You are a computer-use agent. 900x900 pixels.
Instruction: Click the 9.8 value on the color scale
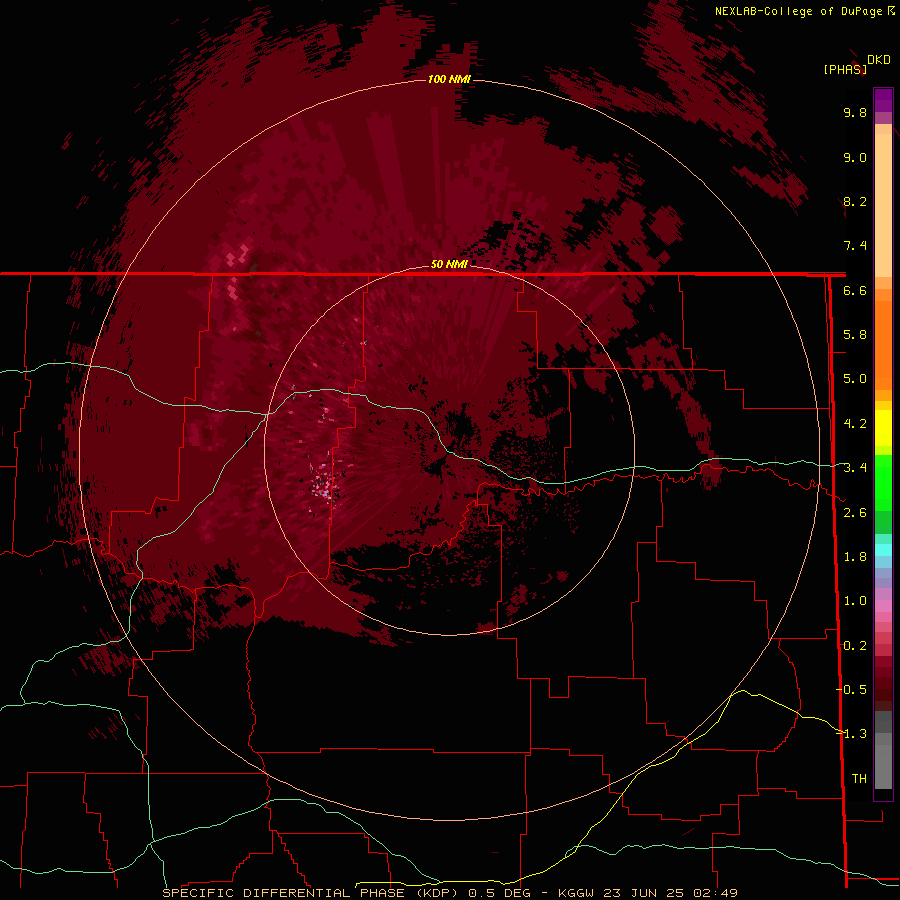pyautogui.click(x=855, y=112)
